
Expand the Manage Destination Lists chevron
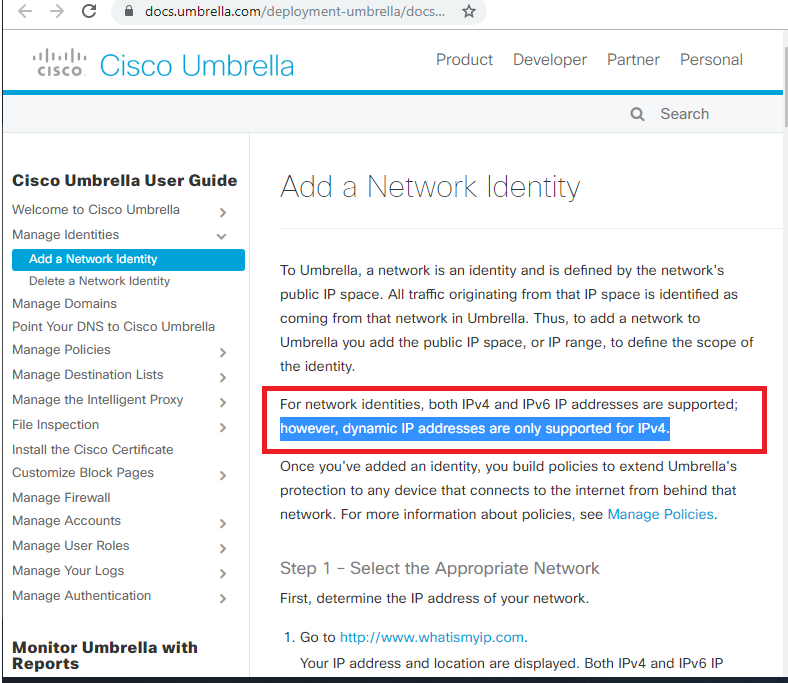tap(223, 377)
